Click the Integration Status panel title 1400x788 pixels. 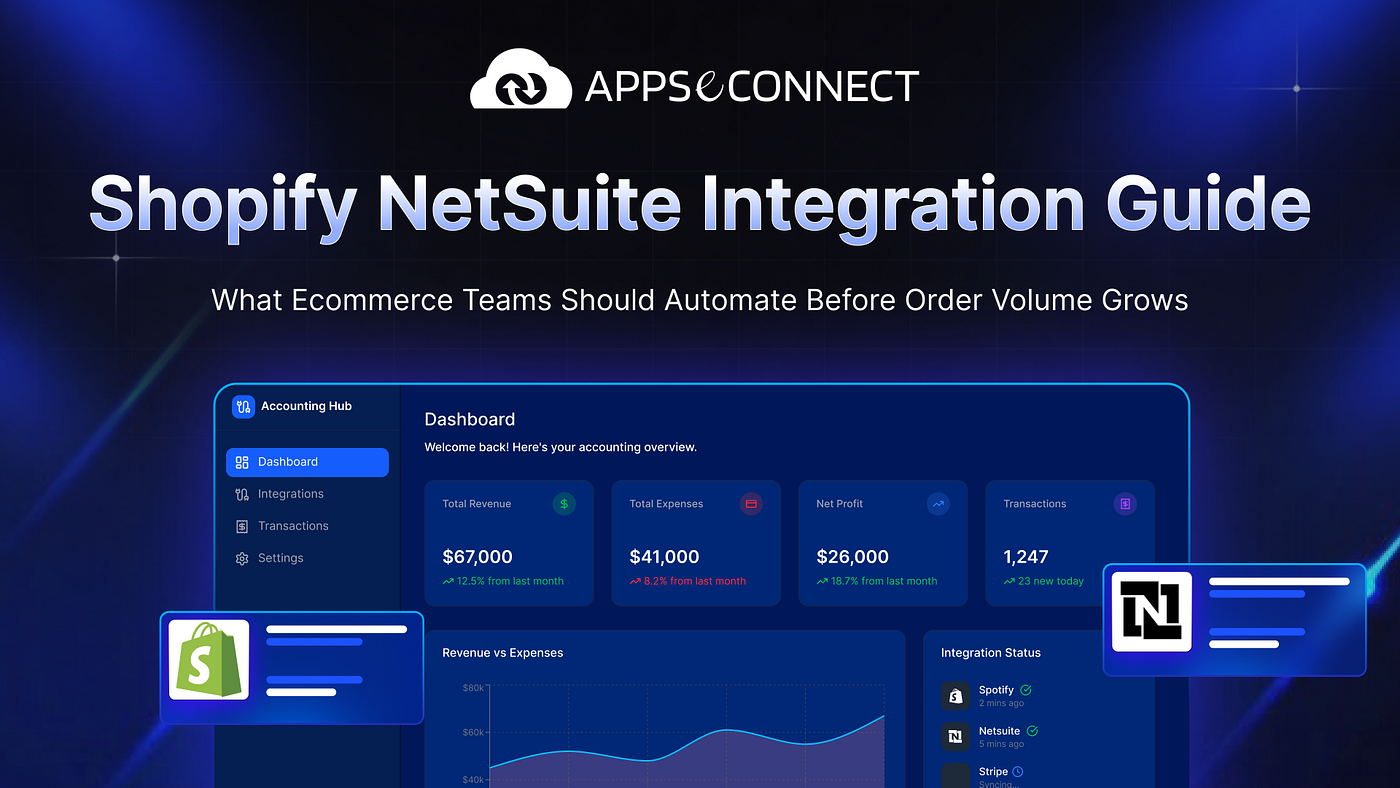click(x=991, y=653)
